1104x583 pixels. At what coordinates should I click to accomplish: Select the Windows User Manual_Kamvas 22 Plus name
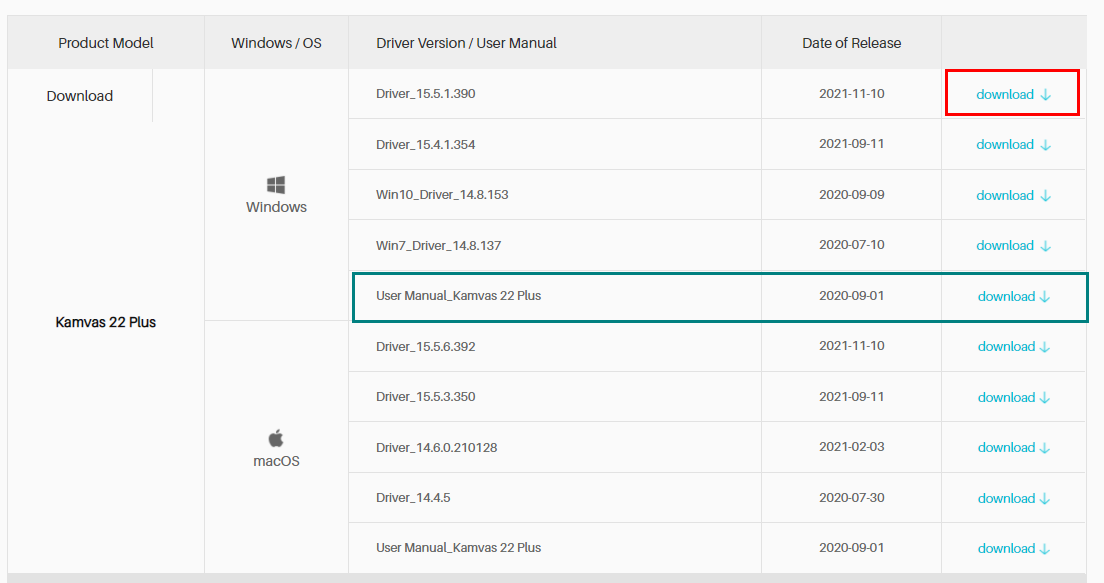coord(458,296)
